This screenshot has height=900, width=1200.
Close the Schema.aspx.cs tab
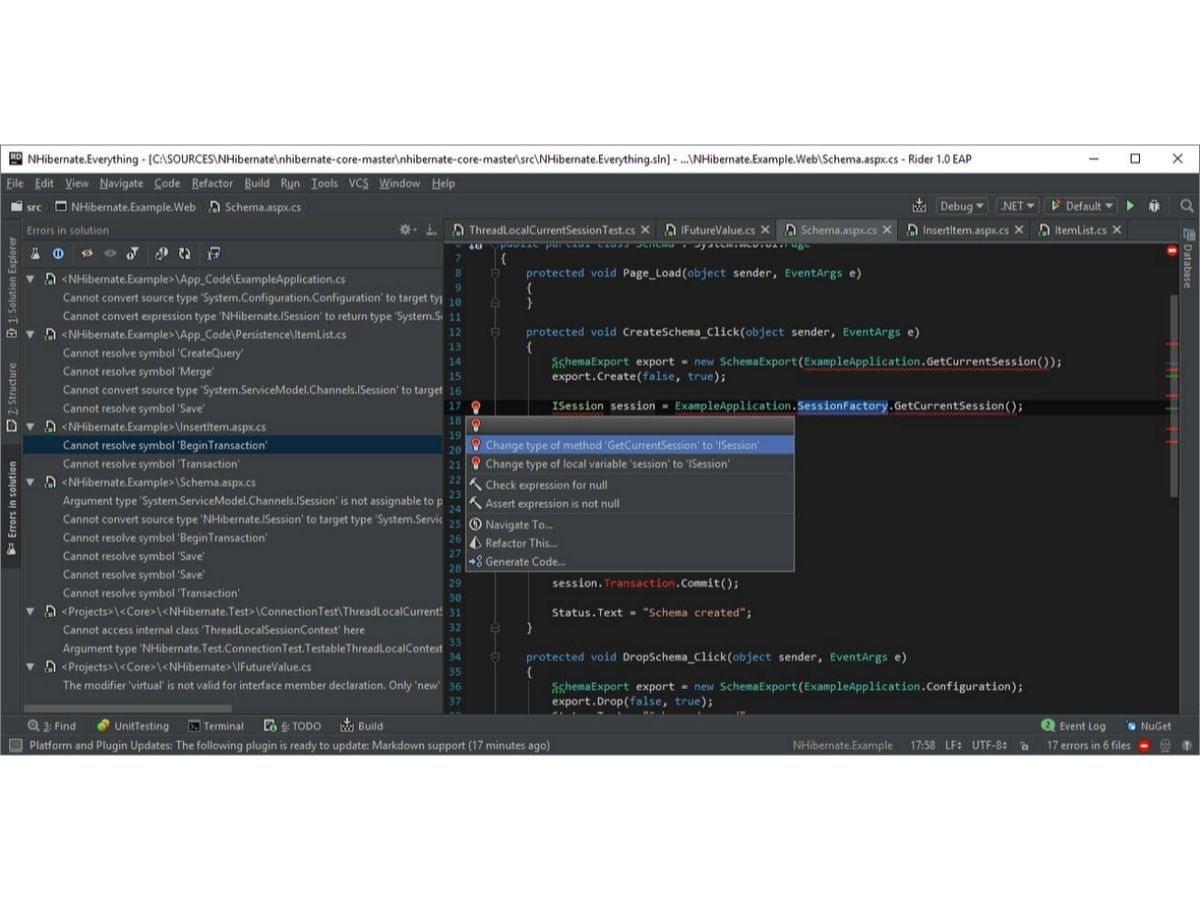(886, 230)
